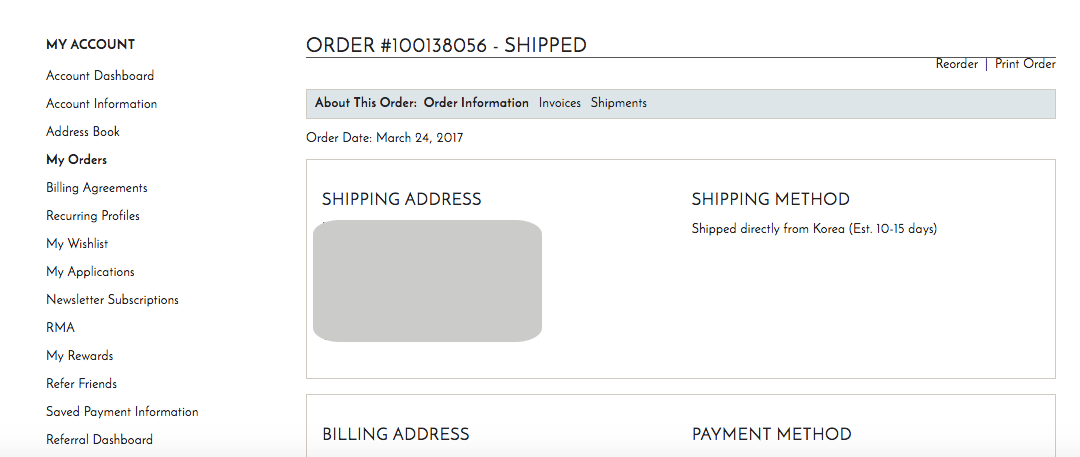Switch to the Shipments tab
The height and width of the screenshot is (457, 1080).
(619, 103)
